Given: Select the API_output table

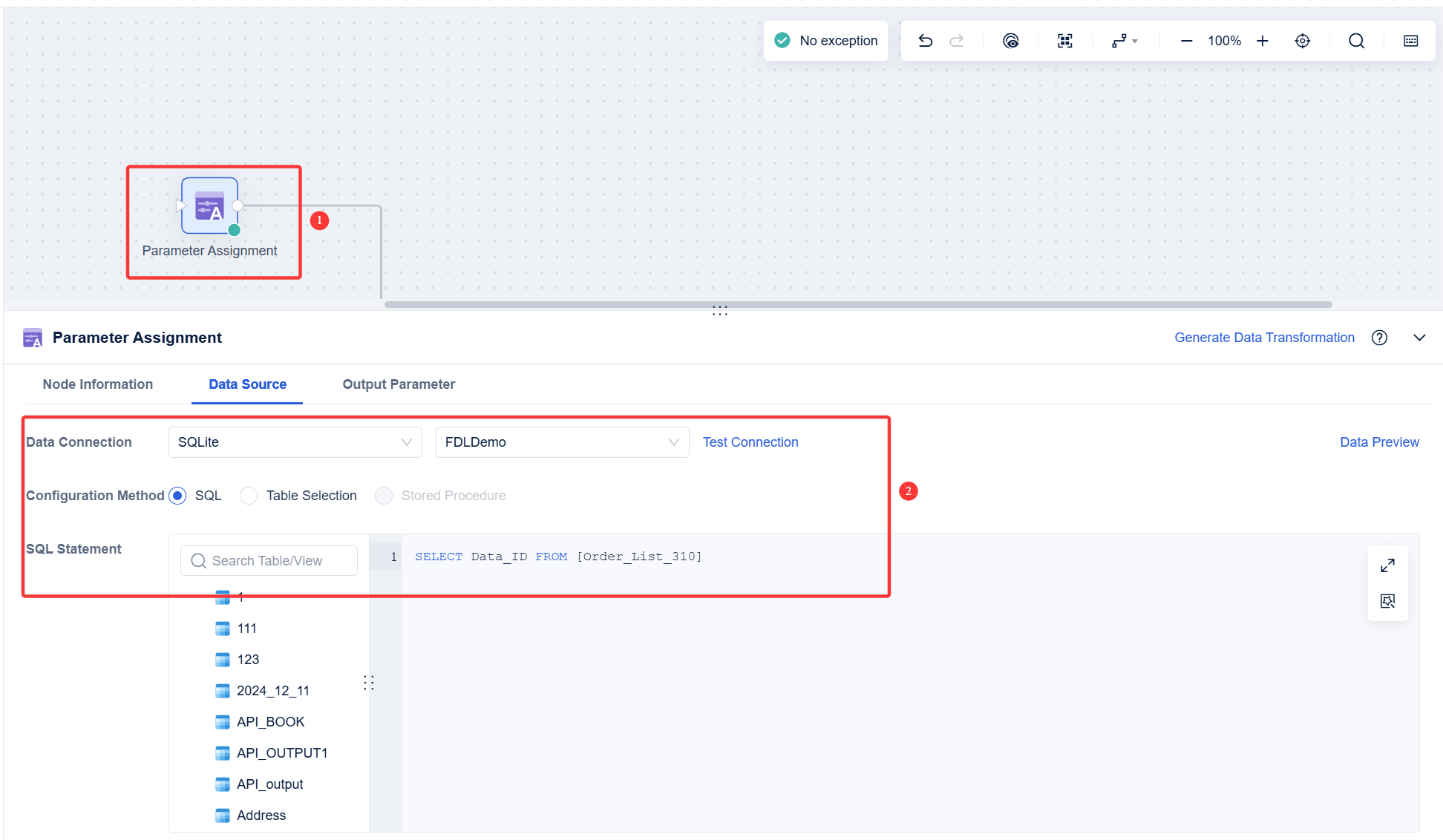Looking at the screenshot, I should [269, 784].
